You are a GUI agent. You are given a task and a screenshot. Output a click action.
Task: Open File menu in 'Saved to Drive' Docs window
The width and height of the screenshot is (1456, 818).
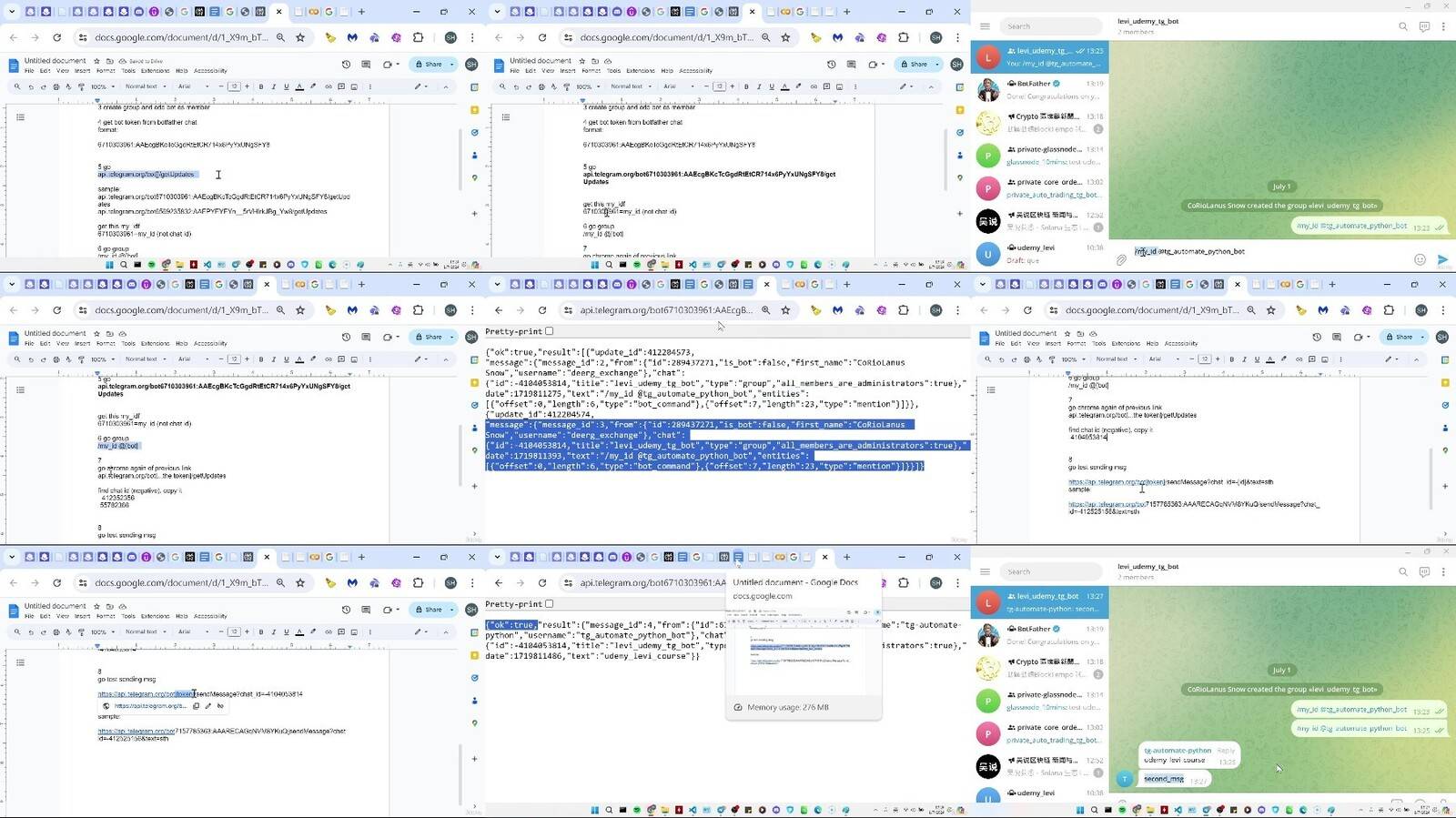pos(29,70)
